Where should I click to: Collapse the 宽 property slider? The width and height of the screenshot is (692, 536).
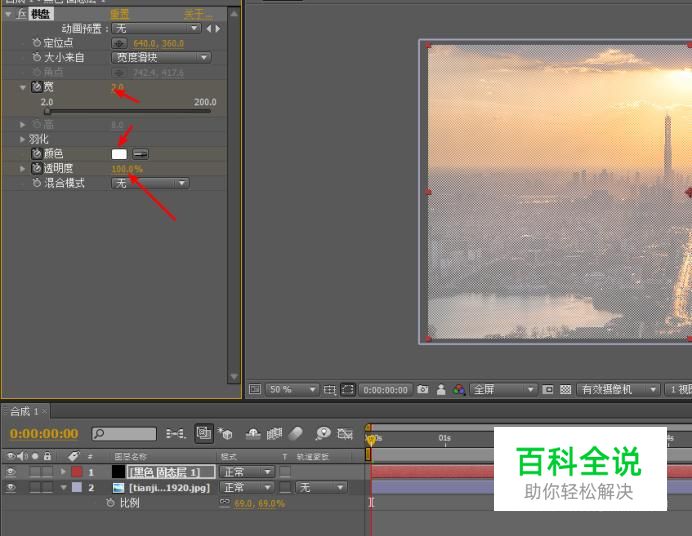(23, 87)
